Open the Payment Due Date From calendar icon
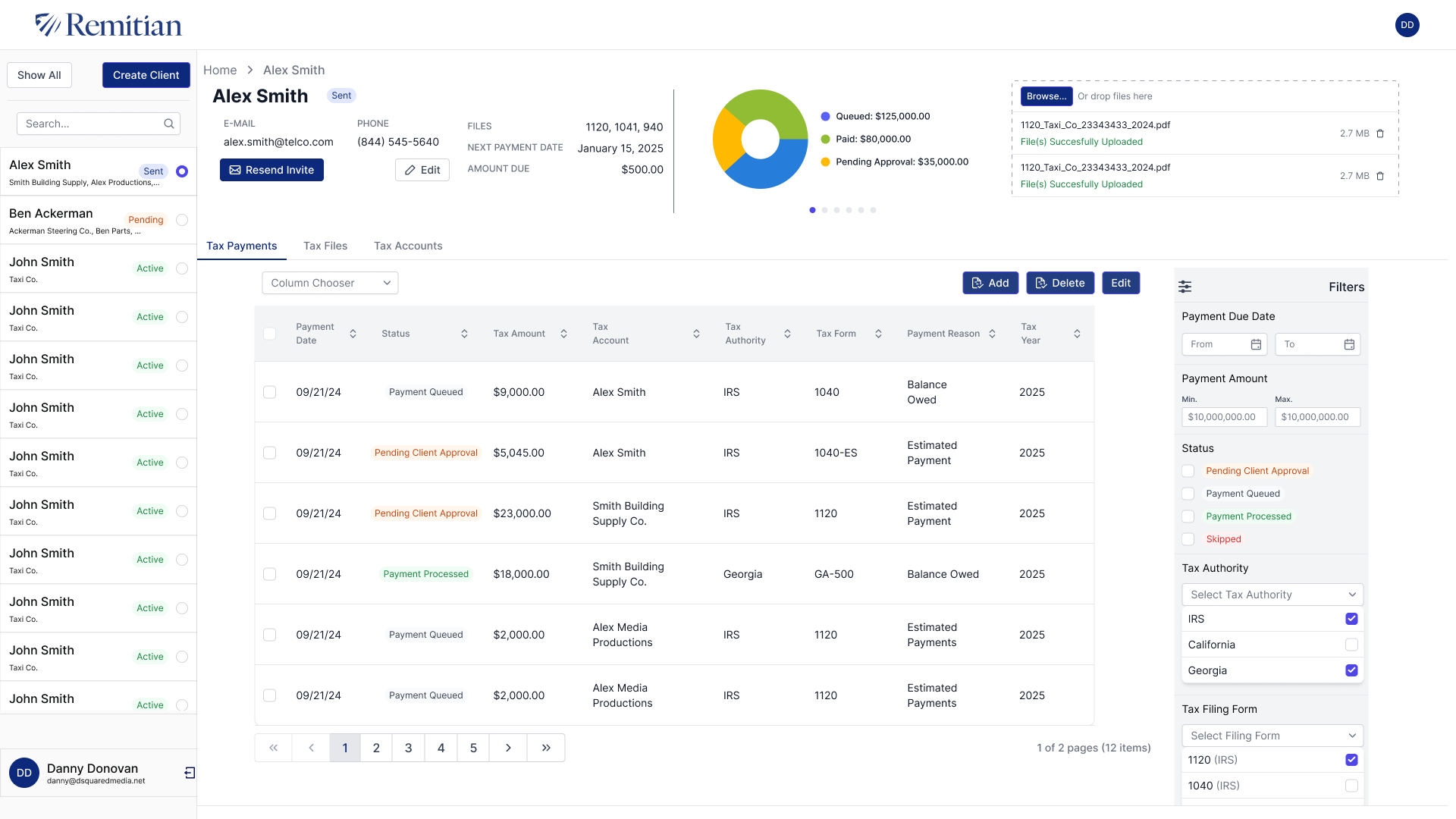This screenshot has width=1456, height=819. tap(1256, 344)
